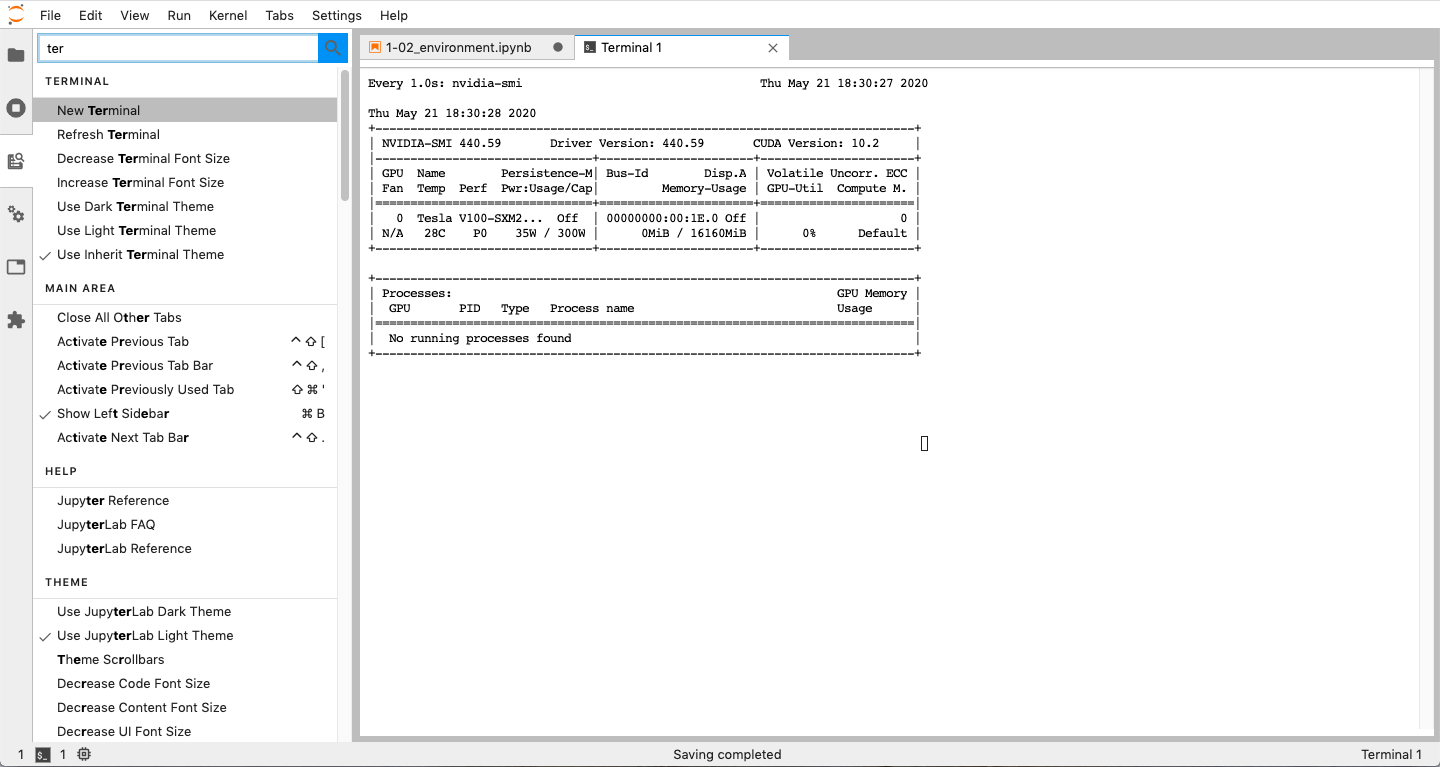The image size is (1440, 767).
Task: Click the kernel chip icon in status bar
Action: [84, 755]
